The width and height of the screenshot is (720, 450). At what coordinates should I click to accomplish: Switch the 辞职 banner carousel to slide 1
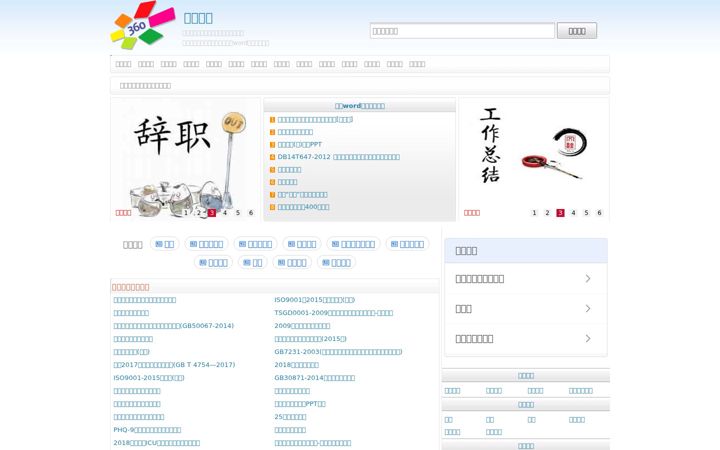[x=186, y=213]
